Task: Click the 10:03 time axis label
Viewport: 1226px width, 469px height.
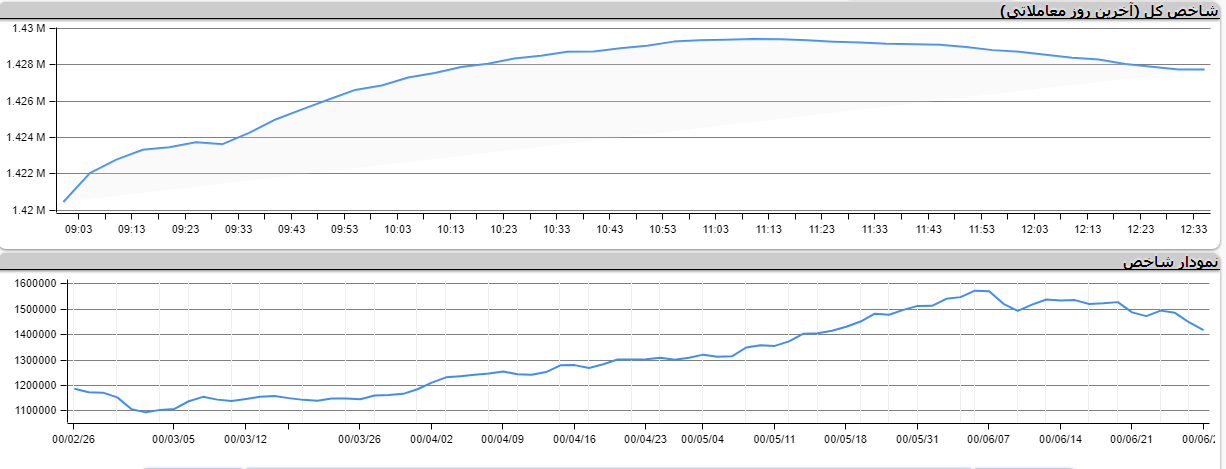Action: pos(398,230)
